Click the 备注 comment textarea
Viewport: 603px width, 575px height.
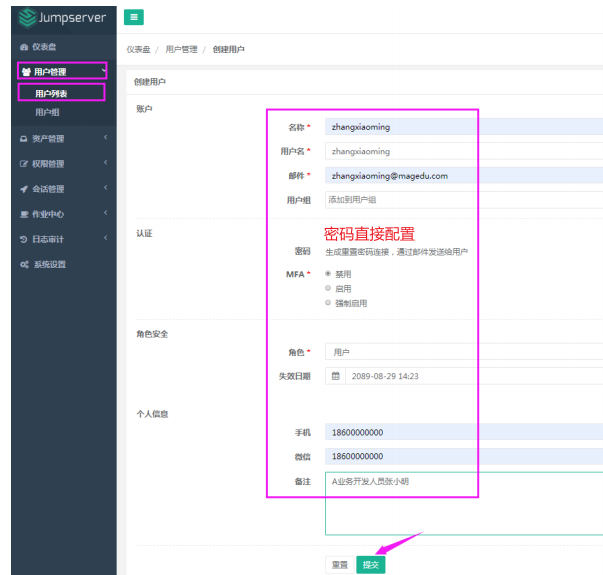pos(464,503)
